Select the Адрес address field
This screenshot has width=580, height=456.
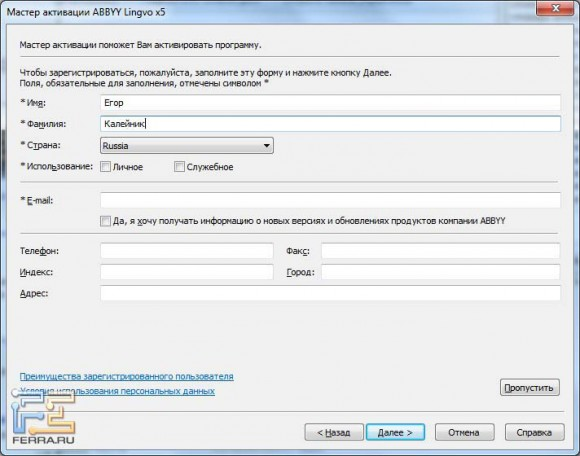coord(330,293)
